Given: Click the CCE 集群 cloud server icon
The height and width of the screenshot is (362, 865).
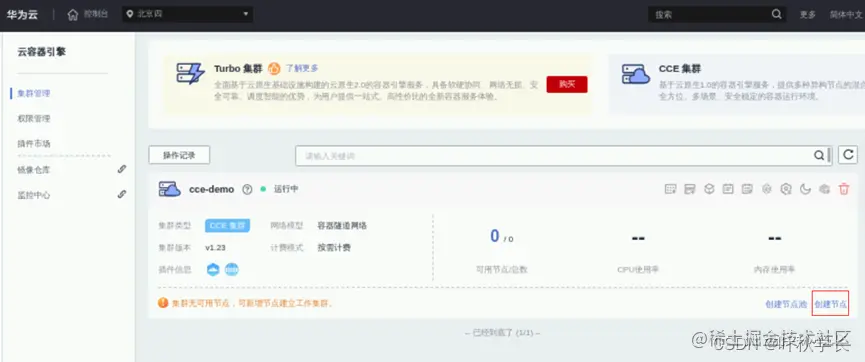Looking at the screenshot, I should [x=636, y=73].
